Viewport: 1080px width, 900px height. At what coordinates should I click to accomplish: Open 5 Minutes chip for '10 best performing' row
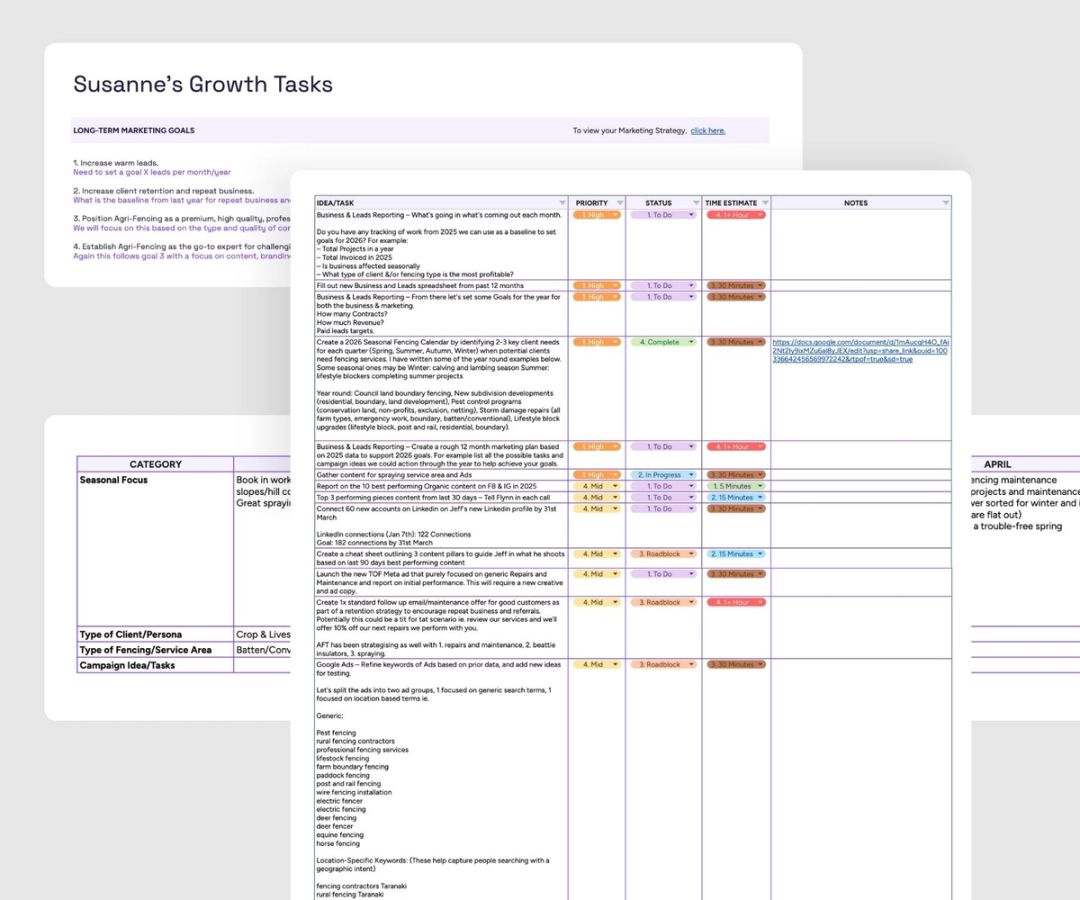coord(736,486)
